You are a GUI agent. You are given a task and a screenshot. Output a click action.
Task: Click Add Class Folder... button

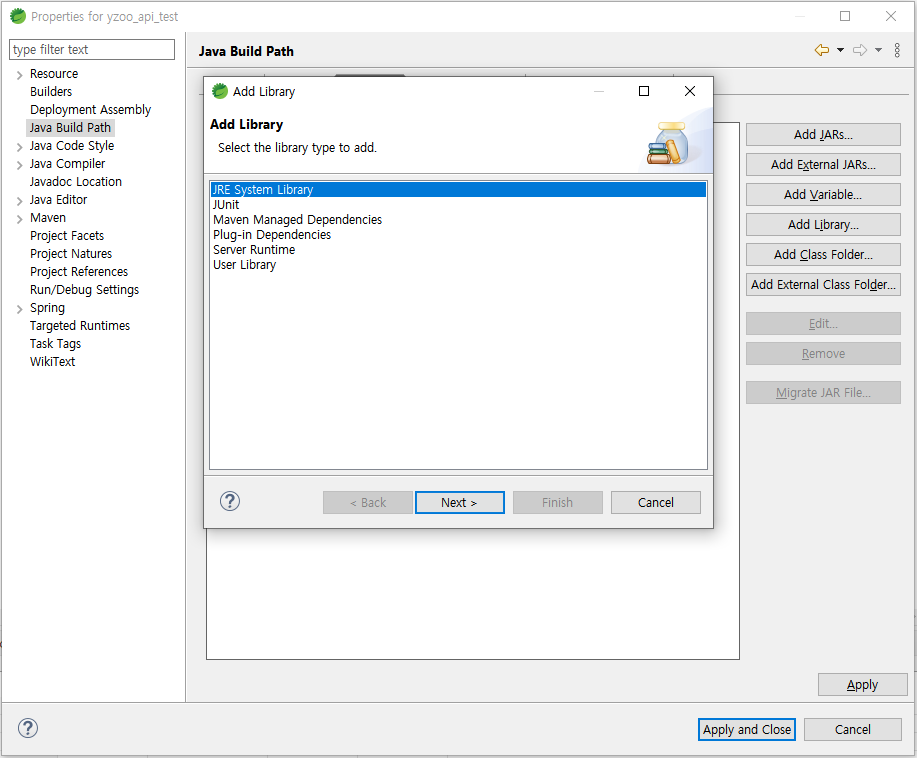pos(823,254)
